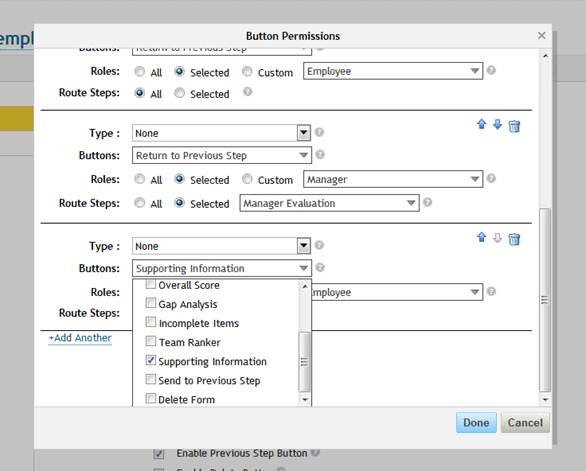Click dialog scrollbar up arrow
Image resolution: width=586 pixels, height=471 pixels.
[x=545, y=56]
